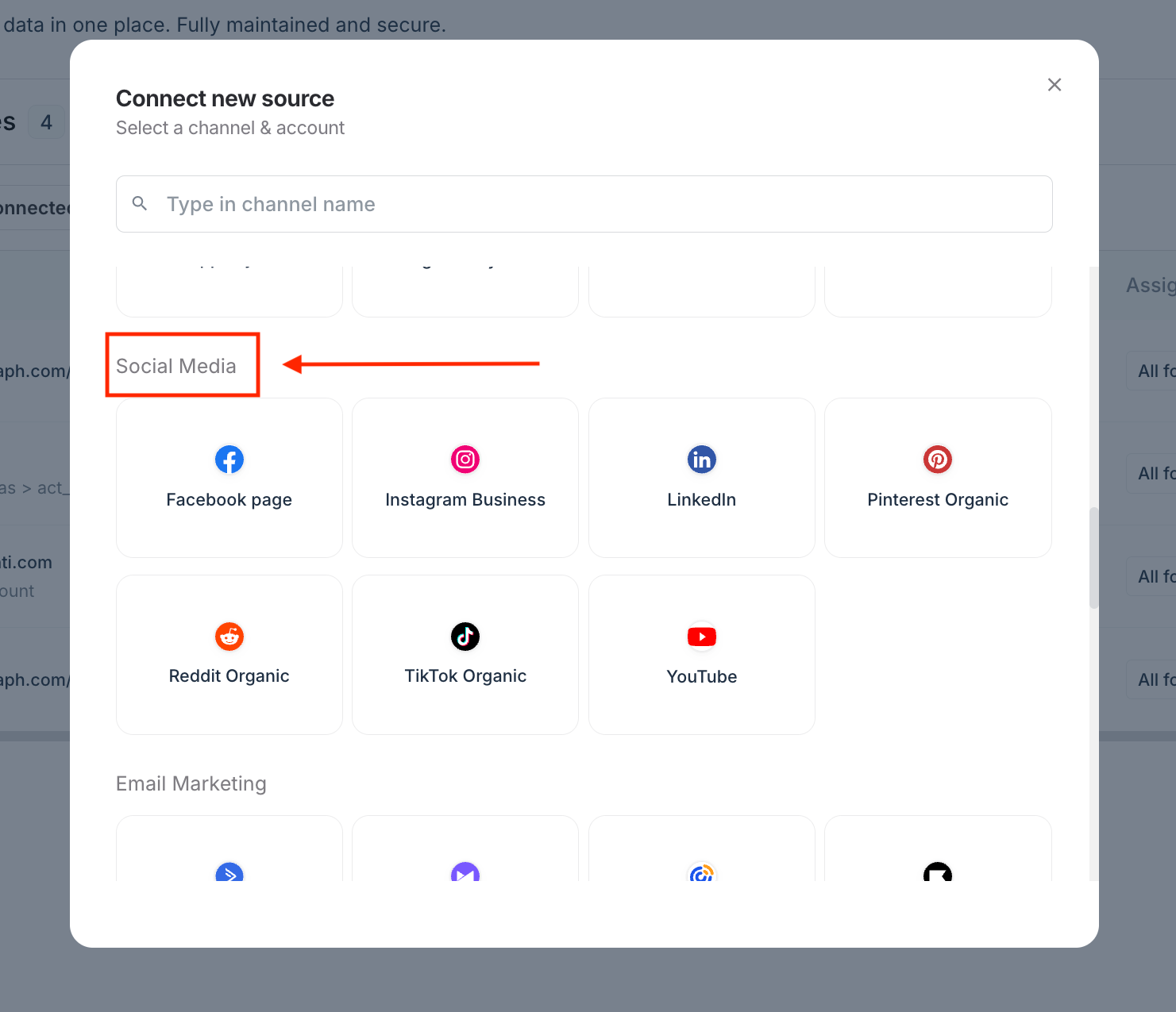The width and height of the screenshot is (1176, 1012).
Task: Click the Social Media section heading
Action: 176,366
